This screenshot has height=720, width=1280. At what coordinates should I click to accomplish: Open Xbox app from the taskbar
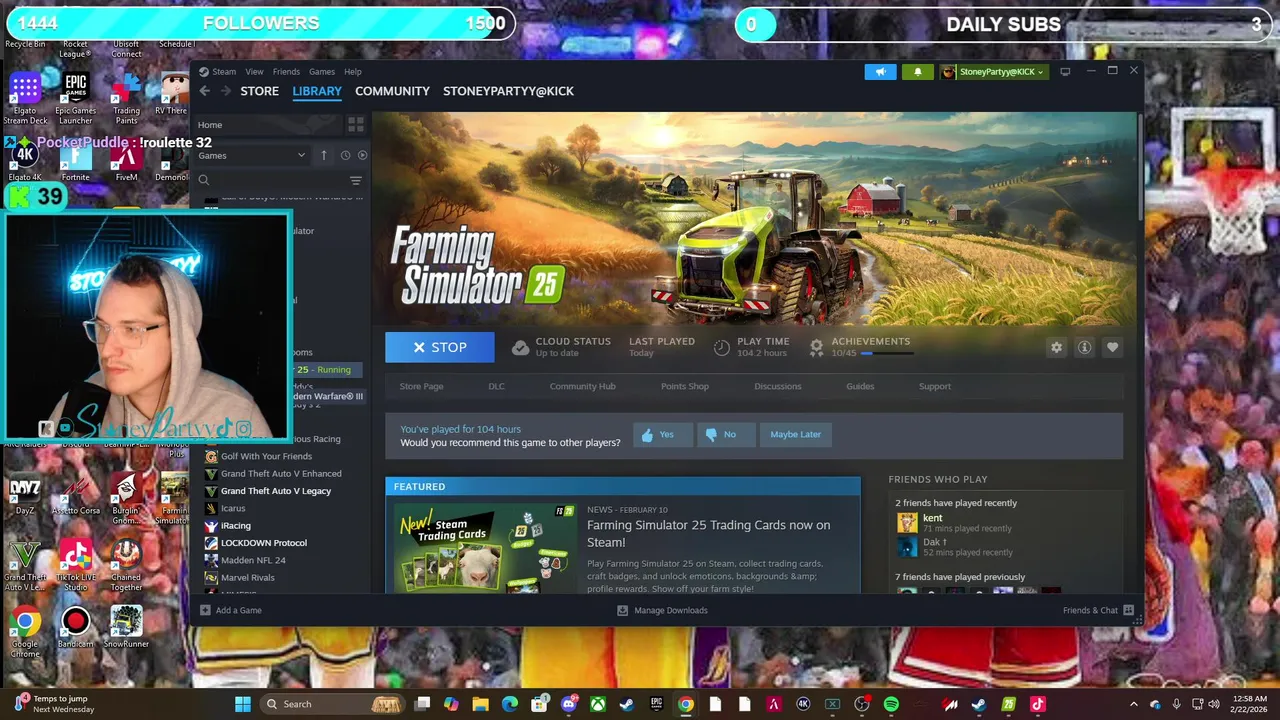598,704
